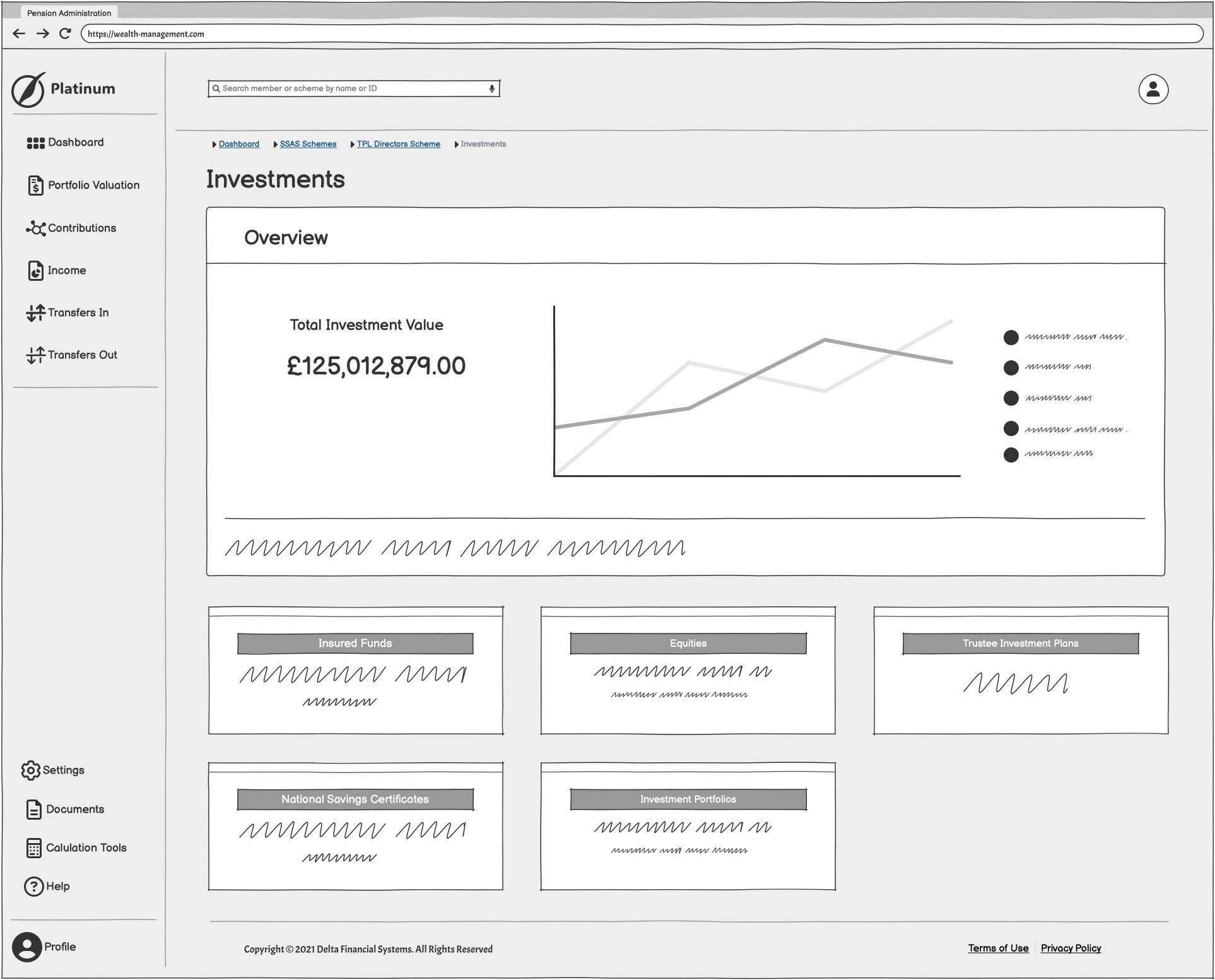The image size is (1215, 980).
Task: Open Transfers Out menu item
Action: point(82,355)
